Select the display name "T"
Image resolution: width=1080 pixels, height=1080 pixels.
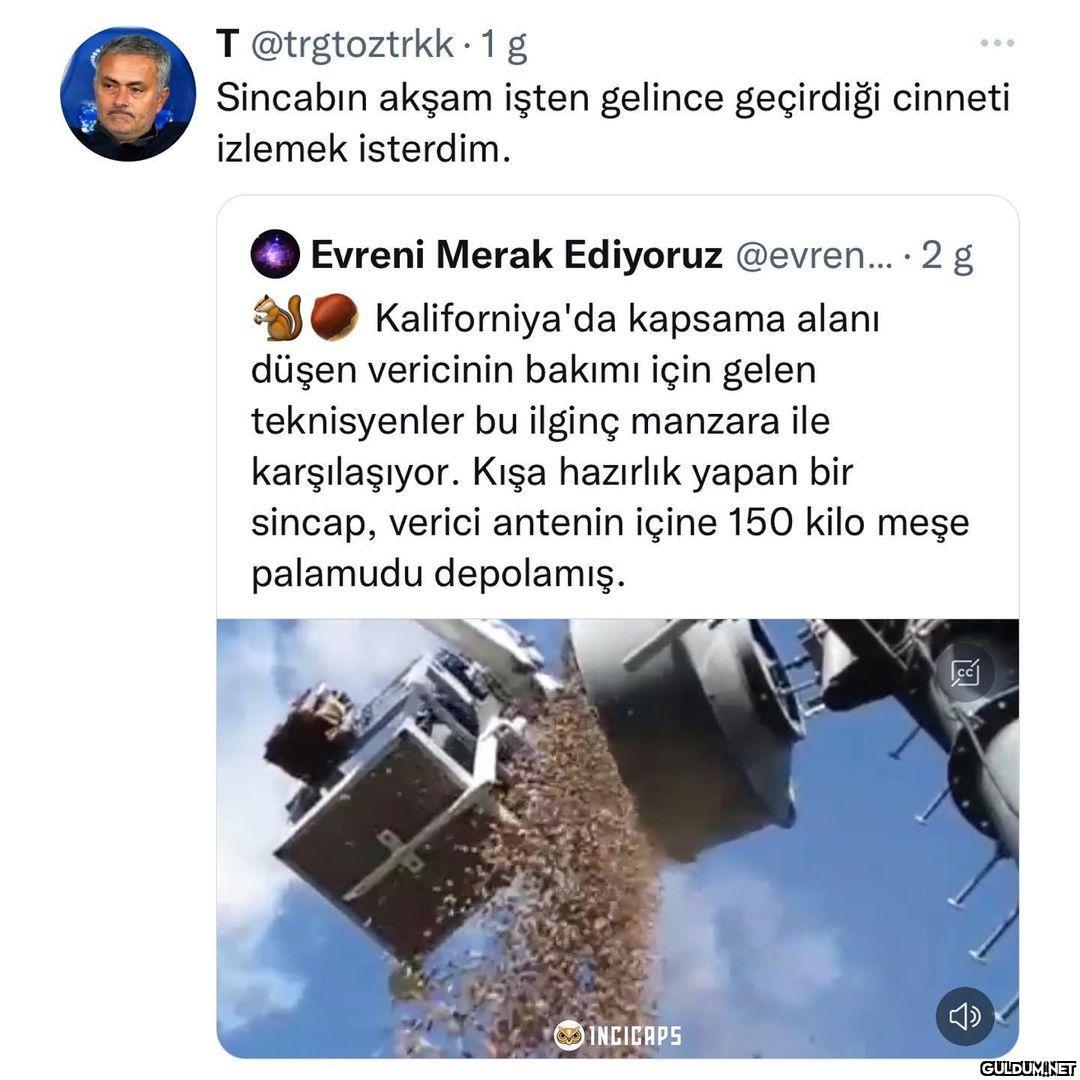pyautogui.click(x=227, y=45)
